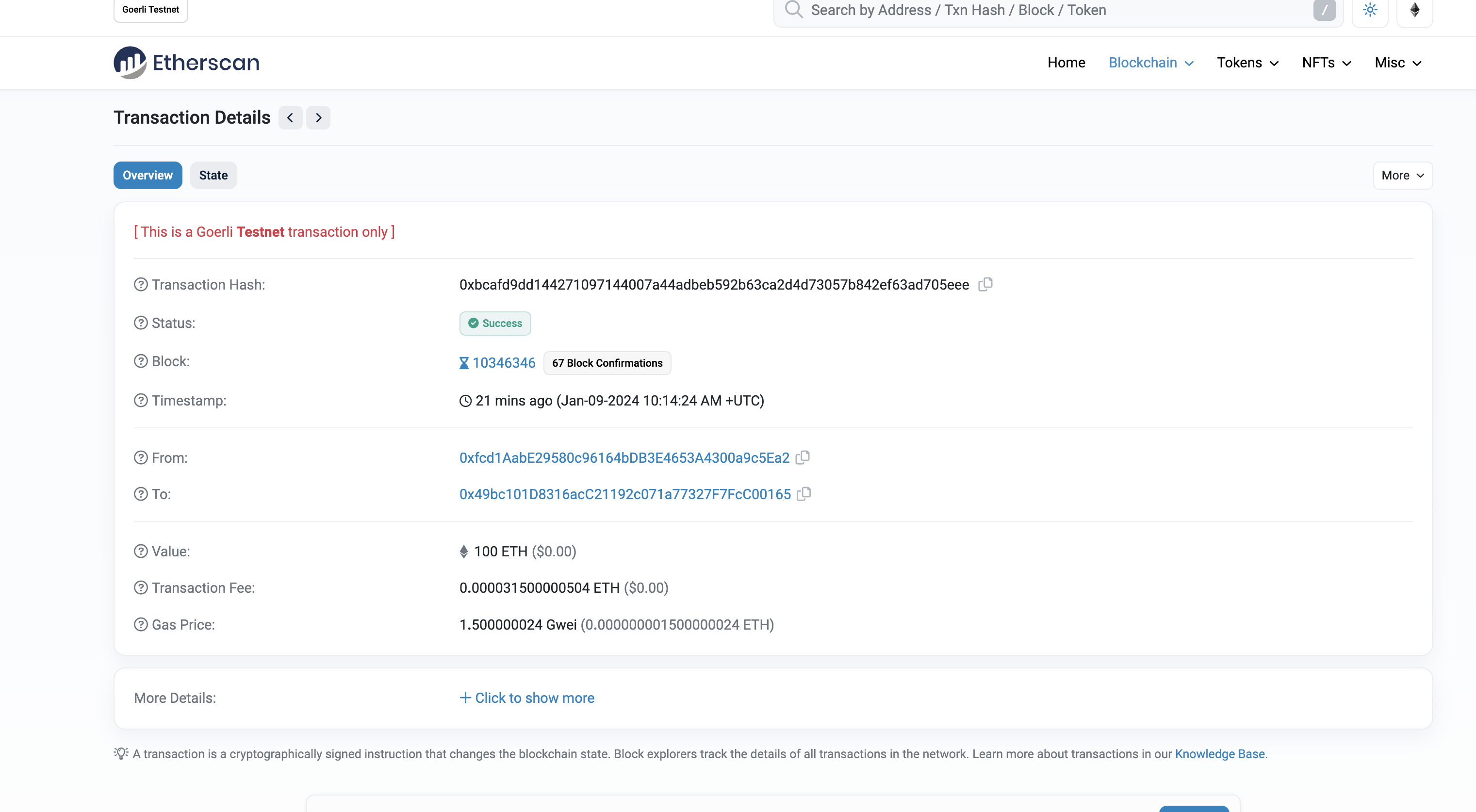This screenshot has height=812, width=1476.
Task: Expand the Tokens nav dropdown
Action: click(x=1247, y=63)
